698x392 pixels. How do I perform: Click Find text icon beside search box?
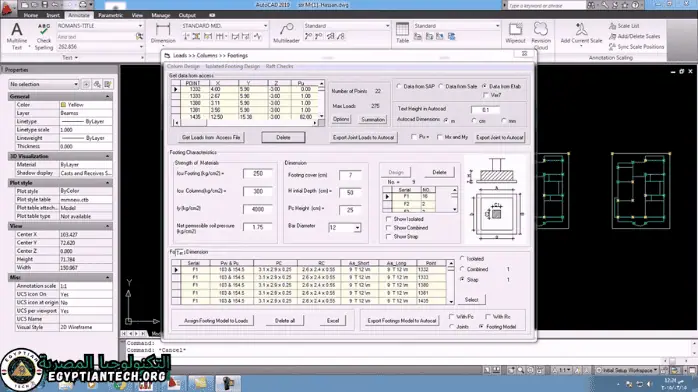pos(139,36)
